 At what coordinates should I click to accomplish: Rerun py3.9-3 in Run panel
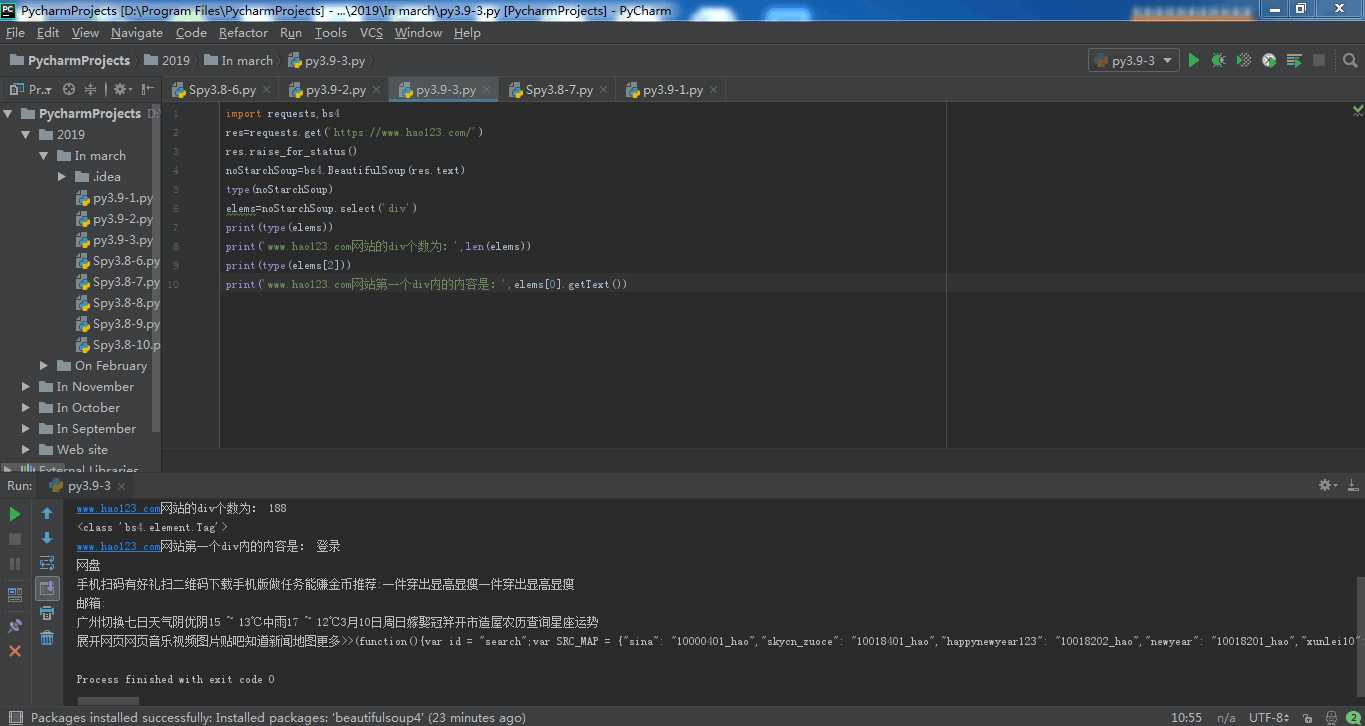tap(15, 514)
